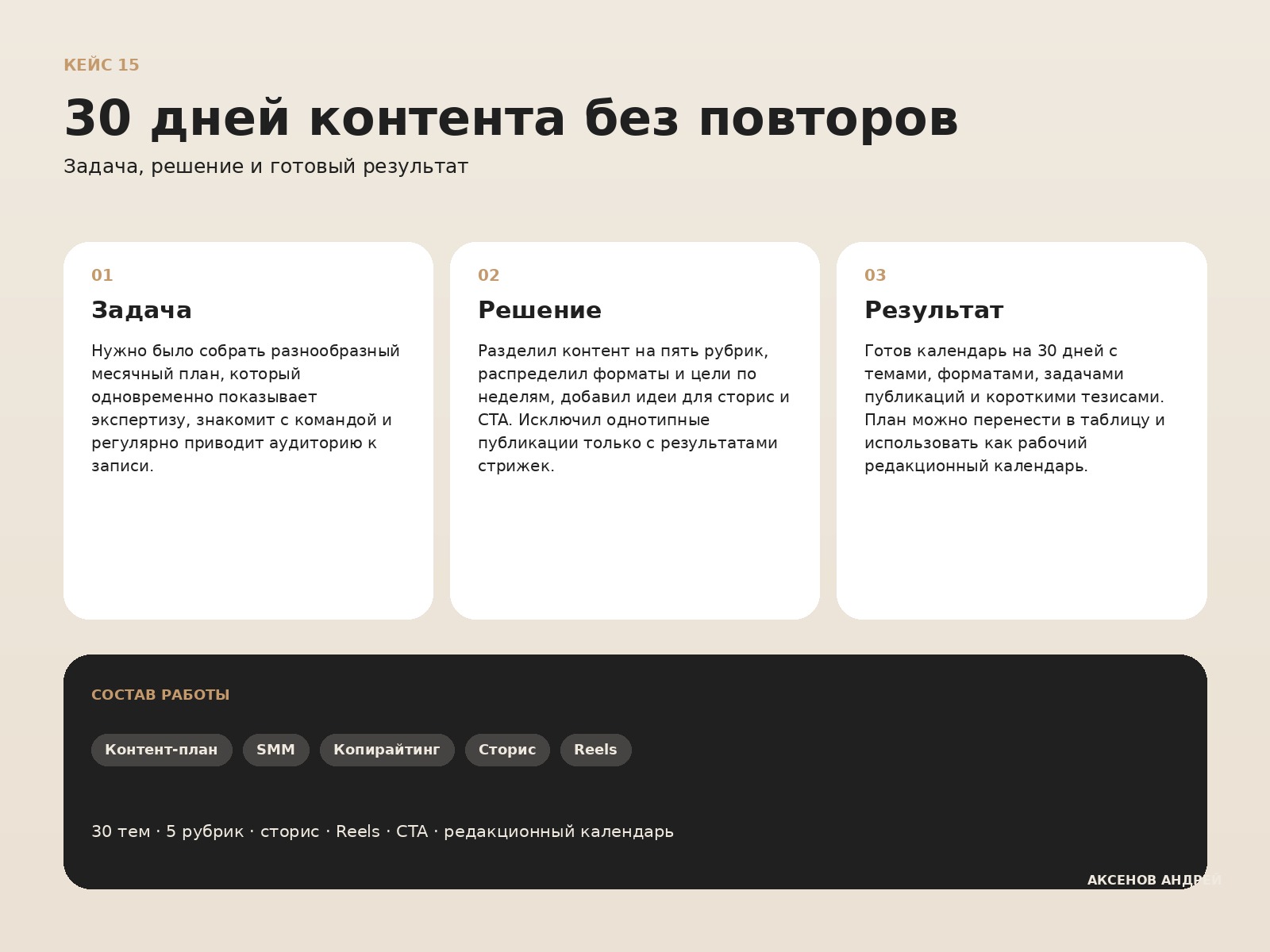1270x952 pixels.
Task: Click the СОСТАВ РАБОТЫ section label
Action: (x=160, y=695)
